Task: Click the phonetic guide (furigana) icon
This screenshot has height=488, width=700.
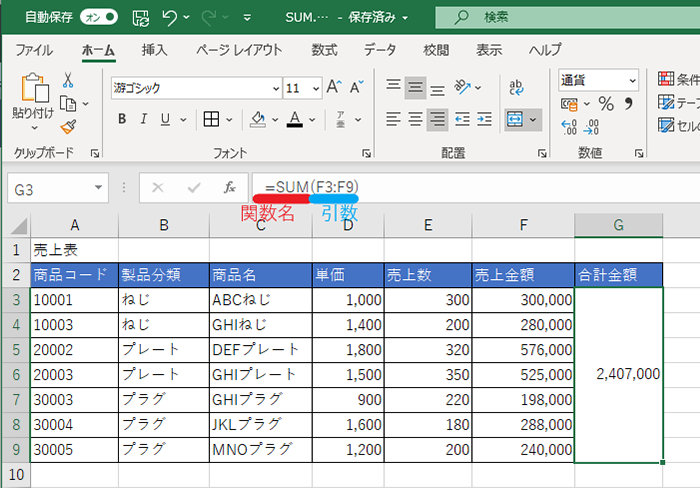Action: point(341,119)
